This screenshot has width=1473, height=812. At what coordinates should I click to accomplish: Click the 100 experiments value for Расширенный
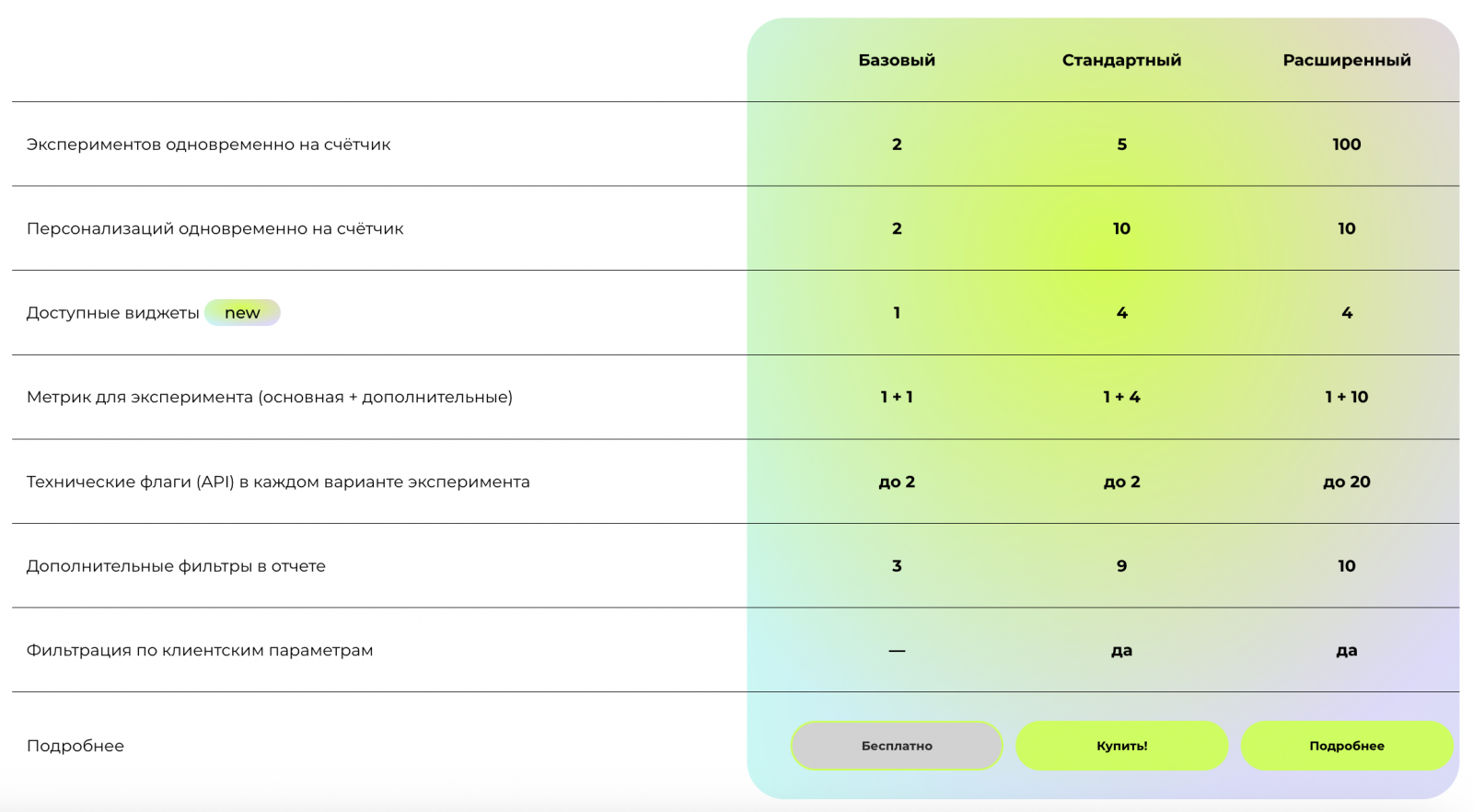(x=1346, y=145)
